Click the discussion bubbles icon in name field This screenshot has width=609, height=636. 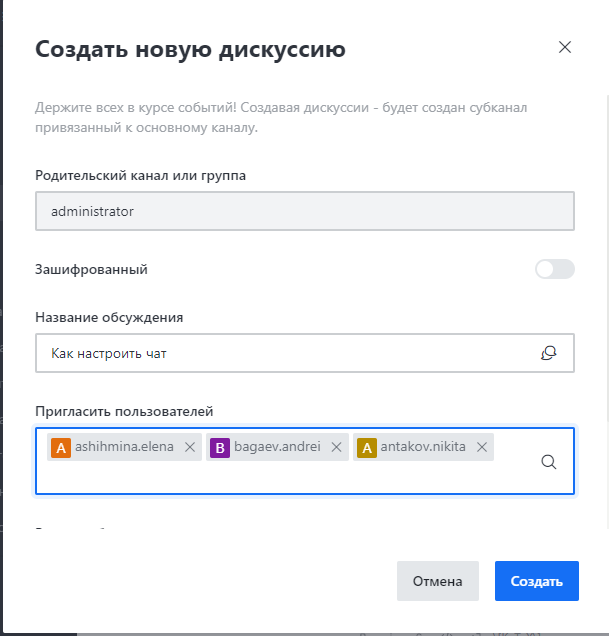(549, 353)
